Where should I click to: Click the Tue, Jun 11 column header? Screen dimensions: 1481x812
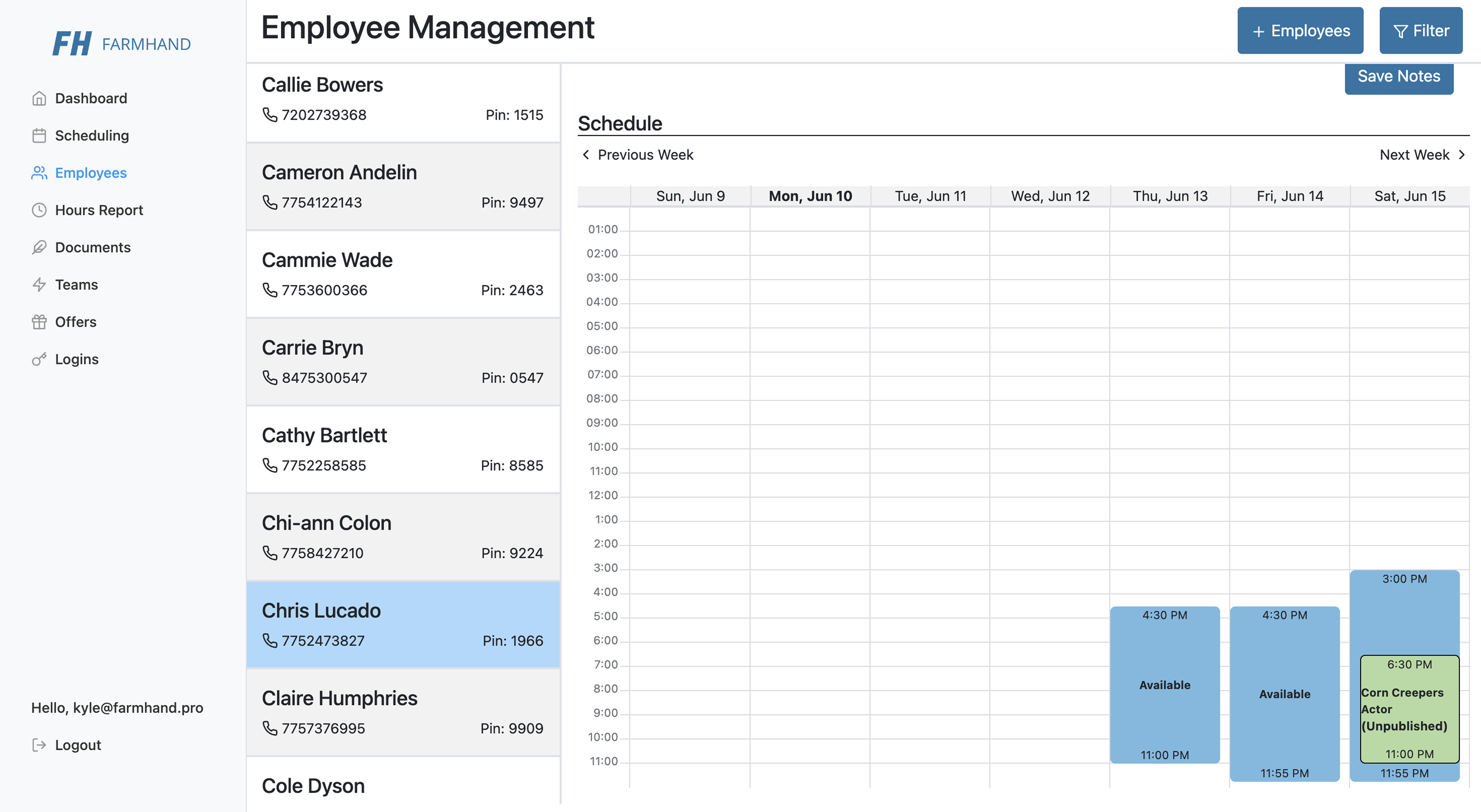(x=930, y=196)
